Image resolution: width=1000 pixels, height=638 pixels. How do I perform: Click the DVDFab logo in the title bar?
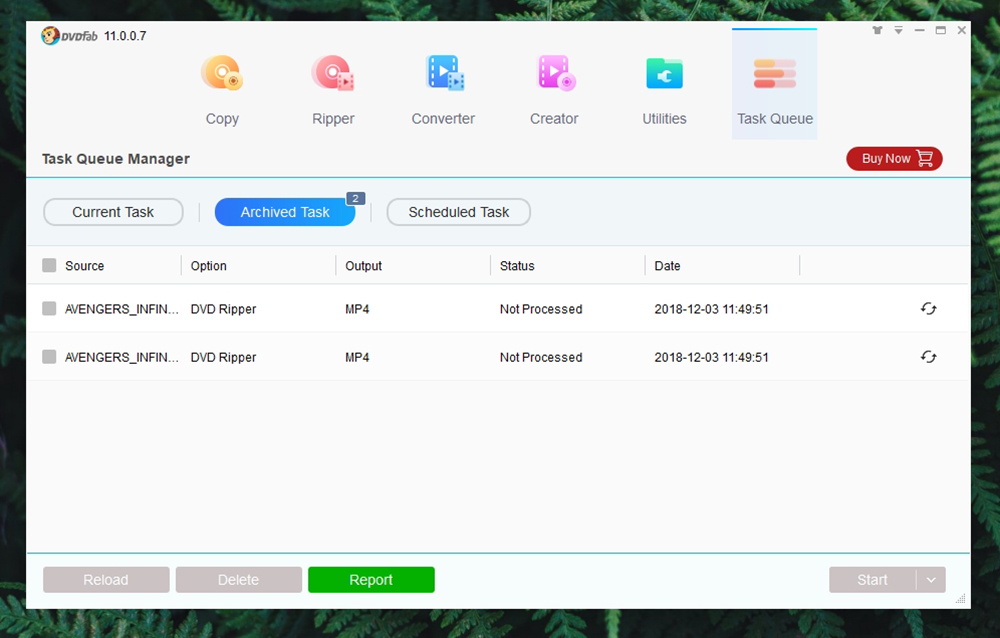coord(69,36)
